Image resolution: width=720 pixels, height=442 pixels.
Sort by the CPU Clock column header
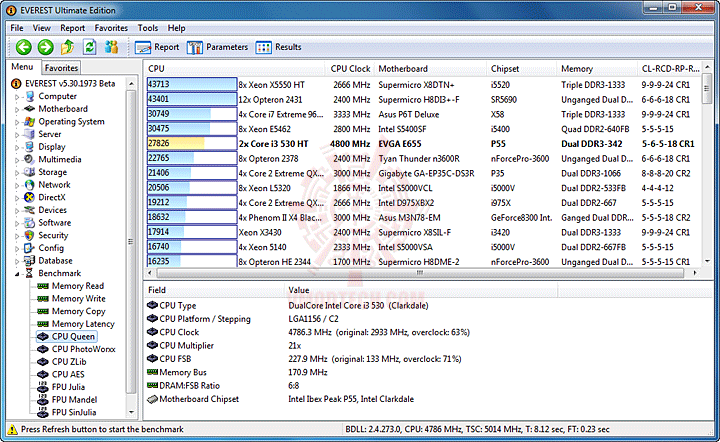350,68
